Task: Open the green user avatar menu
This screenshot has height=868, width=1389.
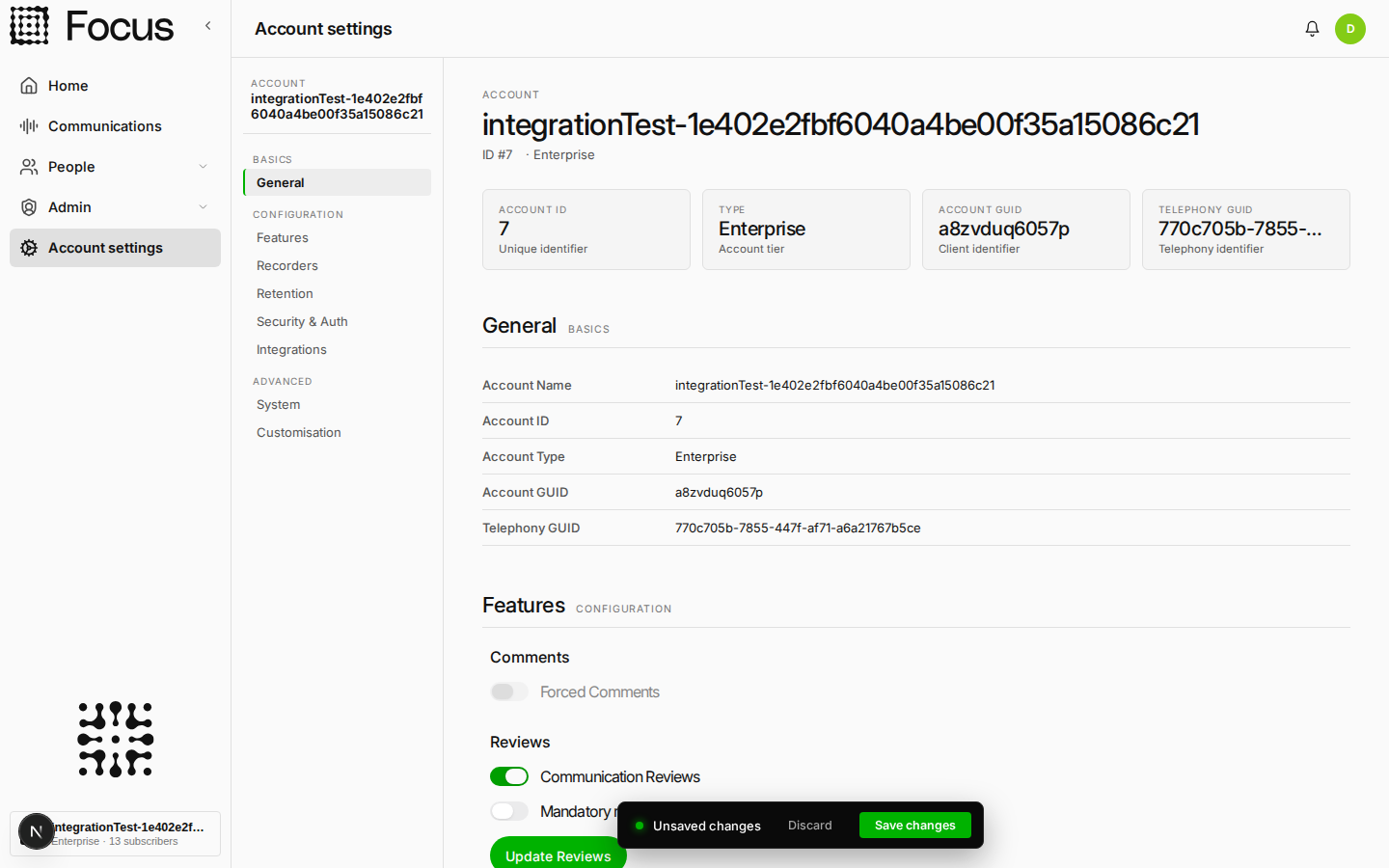Action: [1350, 29]
